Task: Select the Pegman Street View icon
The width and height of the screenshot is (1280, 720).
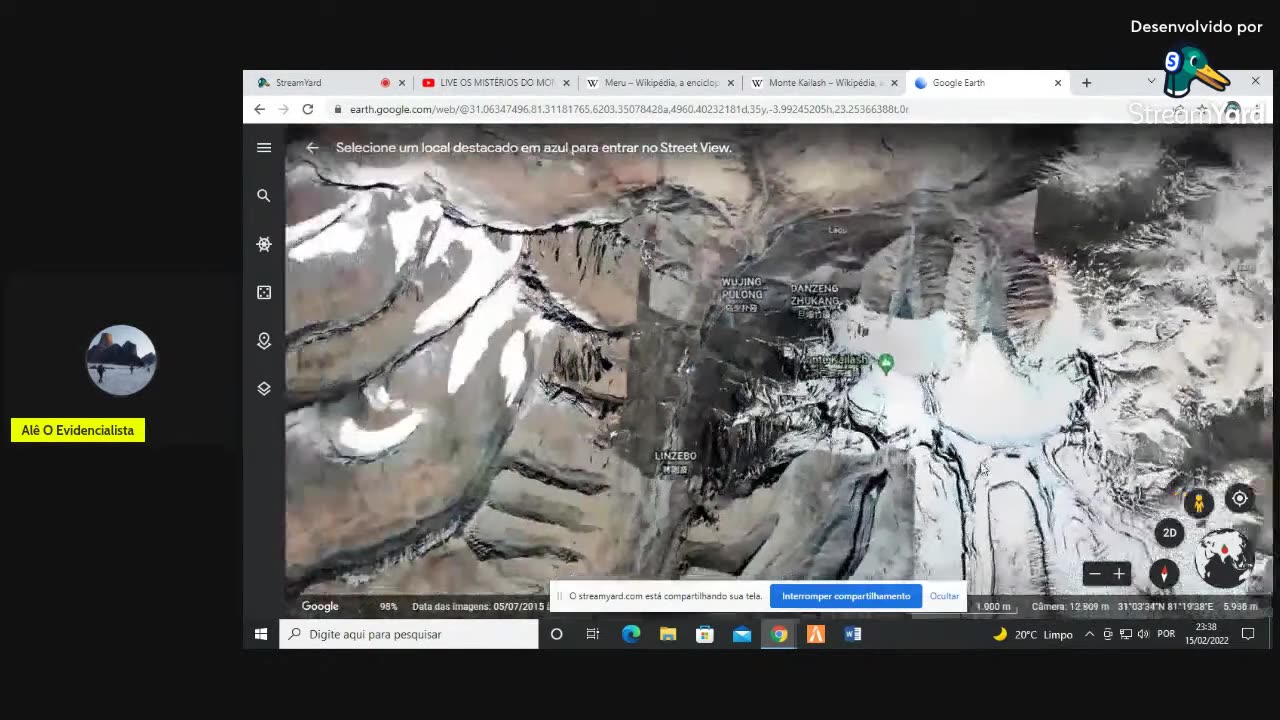Action: point(1199,503)
